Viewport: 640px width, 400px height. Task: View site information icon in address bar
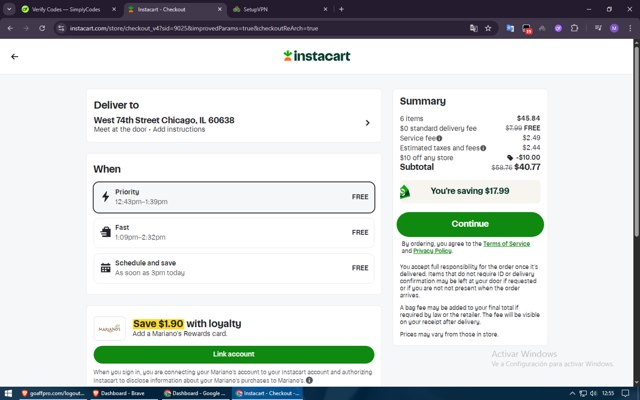[61, 28]
